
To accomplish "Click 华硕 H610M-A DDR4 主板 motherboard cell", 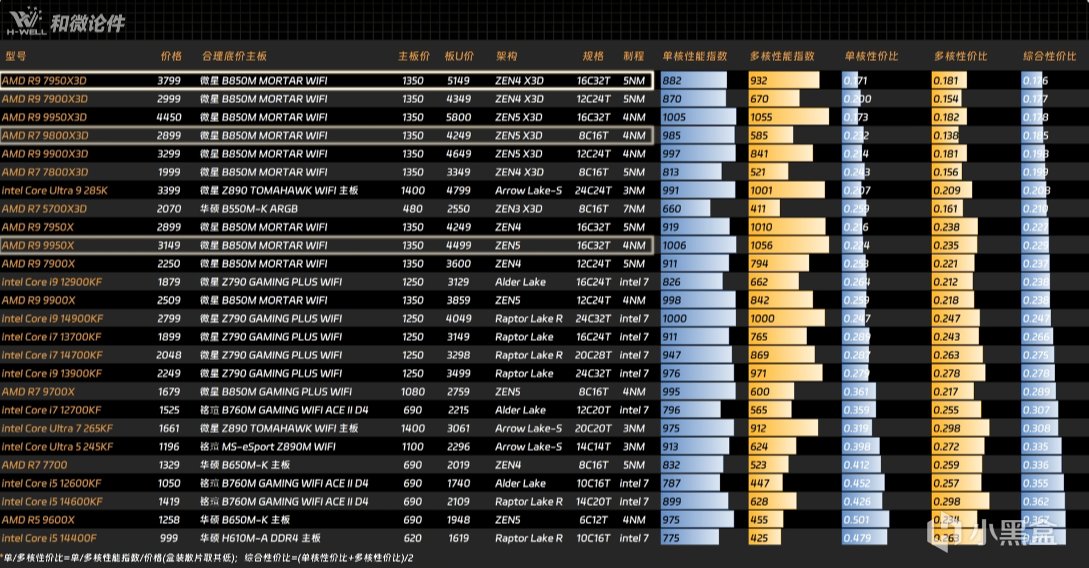I will (260, 538).
